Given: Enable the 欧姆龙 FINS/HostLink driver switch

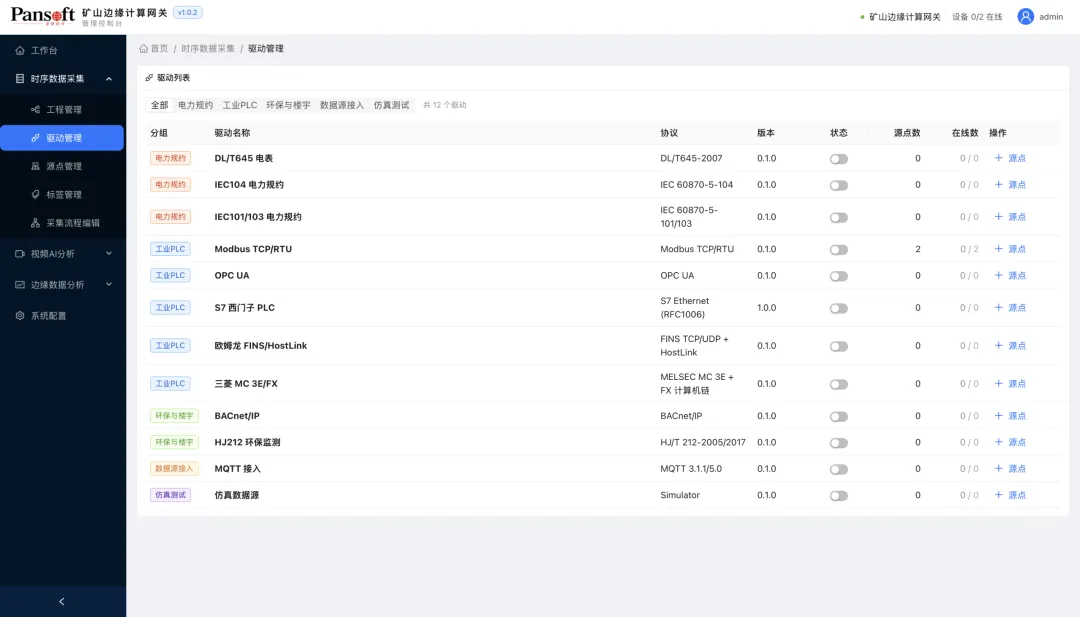Looking at the screenshot, I should click(838, 346).
